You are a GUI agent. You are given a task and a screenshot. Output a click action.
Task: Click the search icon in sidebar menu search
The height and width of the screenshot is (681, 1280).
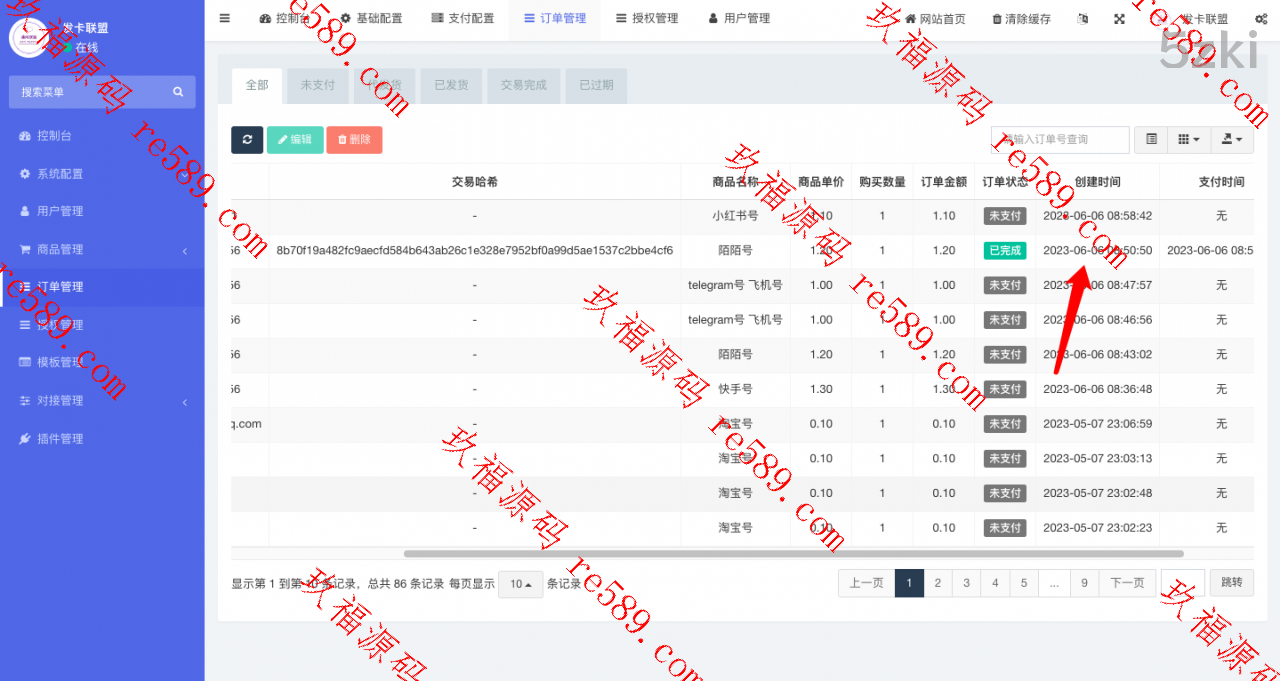click(x=178, y=92)
